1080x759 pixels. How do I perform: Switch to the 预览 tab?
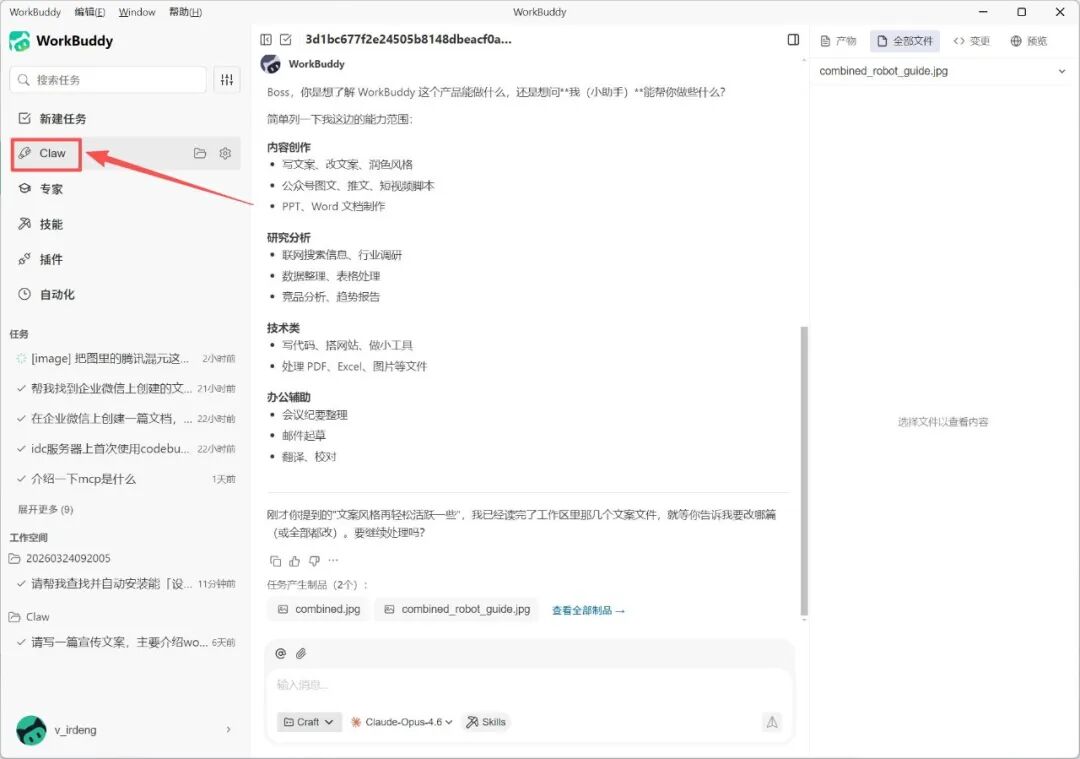point(1029,41)
